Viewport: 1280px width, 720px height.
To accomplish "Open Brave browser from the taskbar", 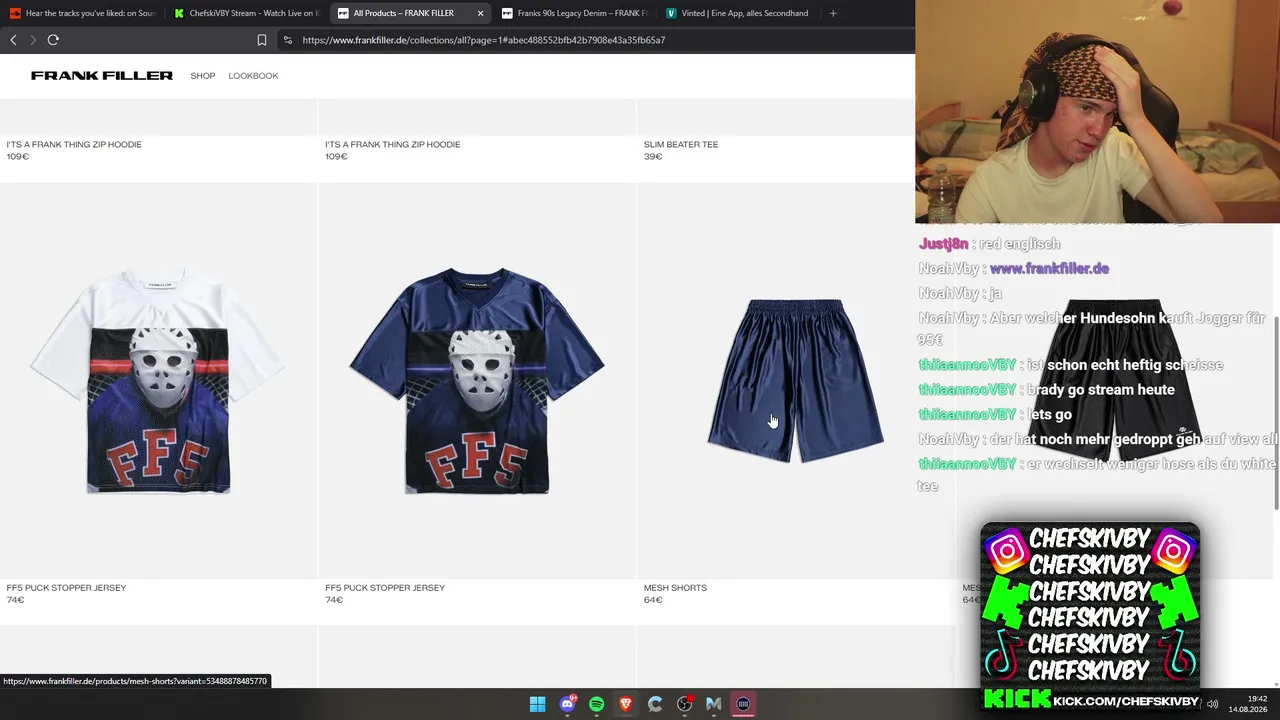I will (626, 705).
